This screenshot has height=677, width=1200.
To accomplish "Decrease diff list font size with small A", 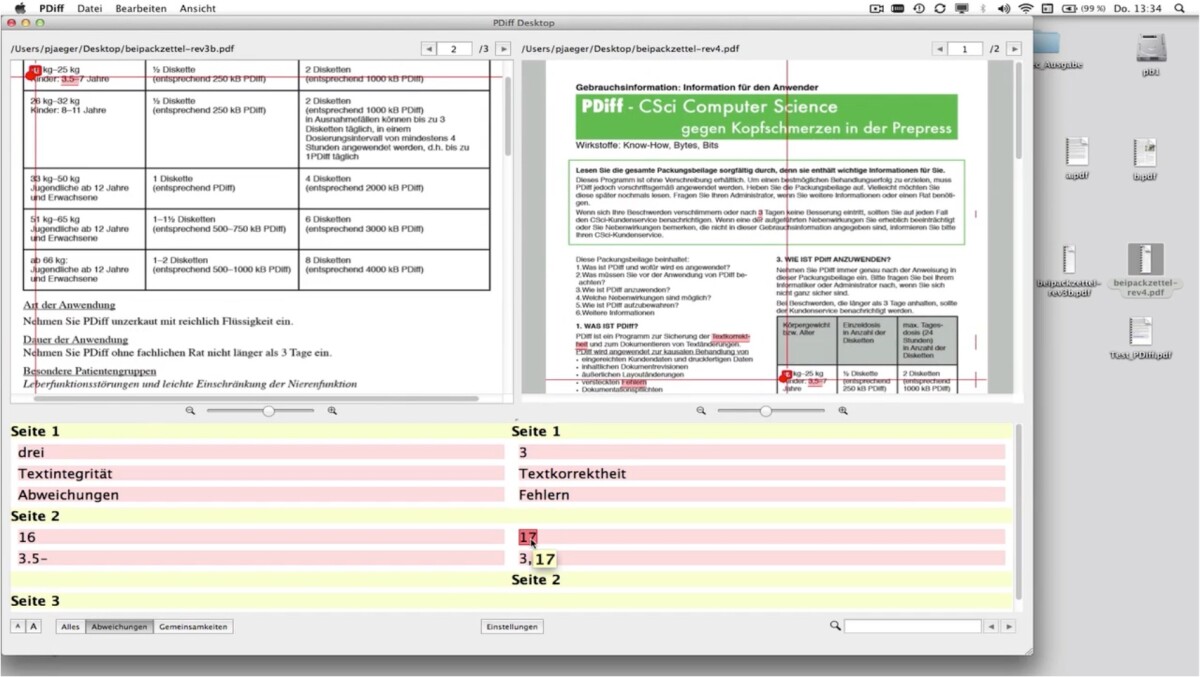I will point(17,626).
